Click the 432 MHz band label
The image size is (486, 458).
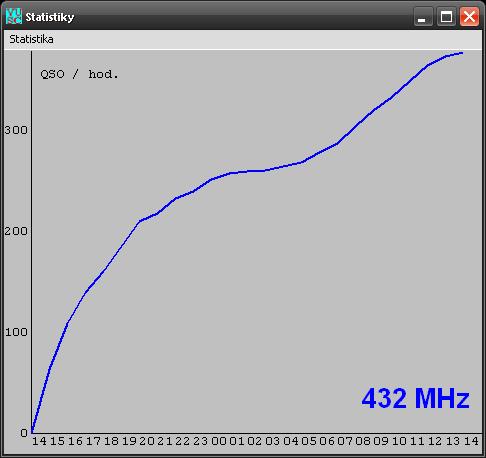[416, 398]
